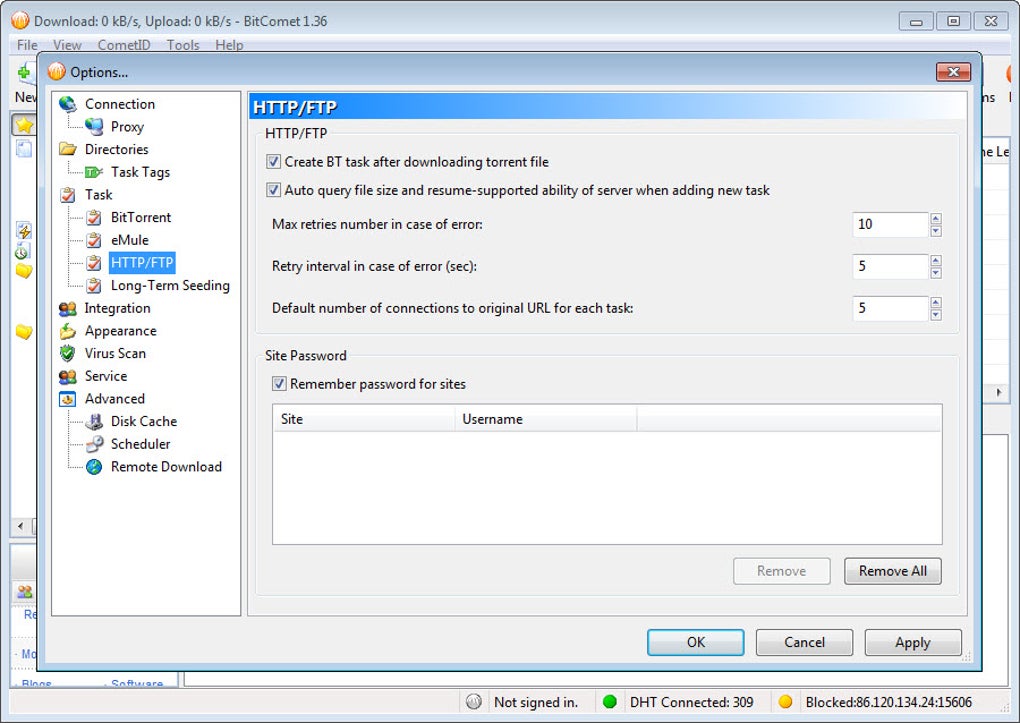Increase default connections number spinner
This screenshot has width=1020, height=723.
tap(935, 303)
